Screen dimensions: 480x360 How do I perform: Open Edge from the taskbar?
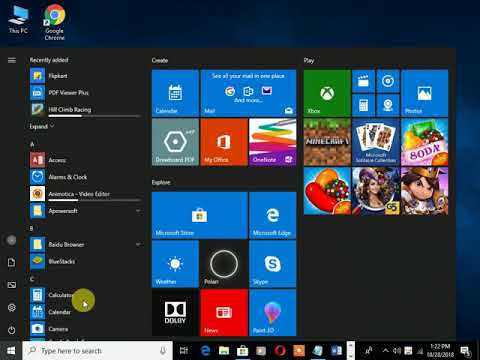(x=205, y=351)
